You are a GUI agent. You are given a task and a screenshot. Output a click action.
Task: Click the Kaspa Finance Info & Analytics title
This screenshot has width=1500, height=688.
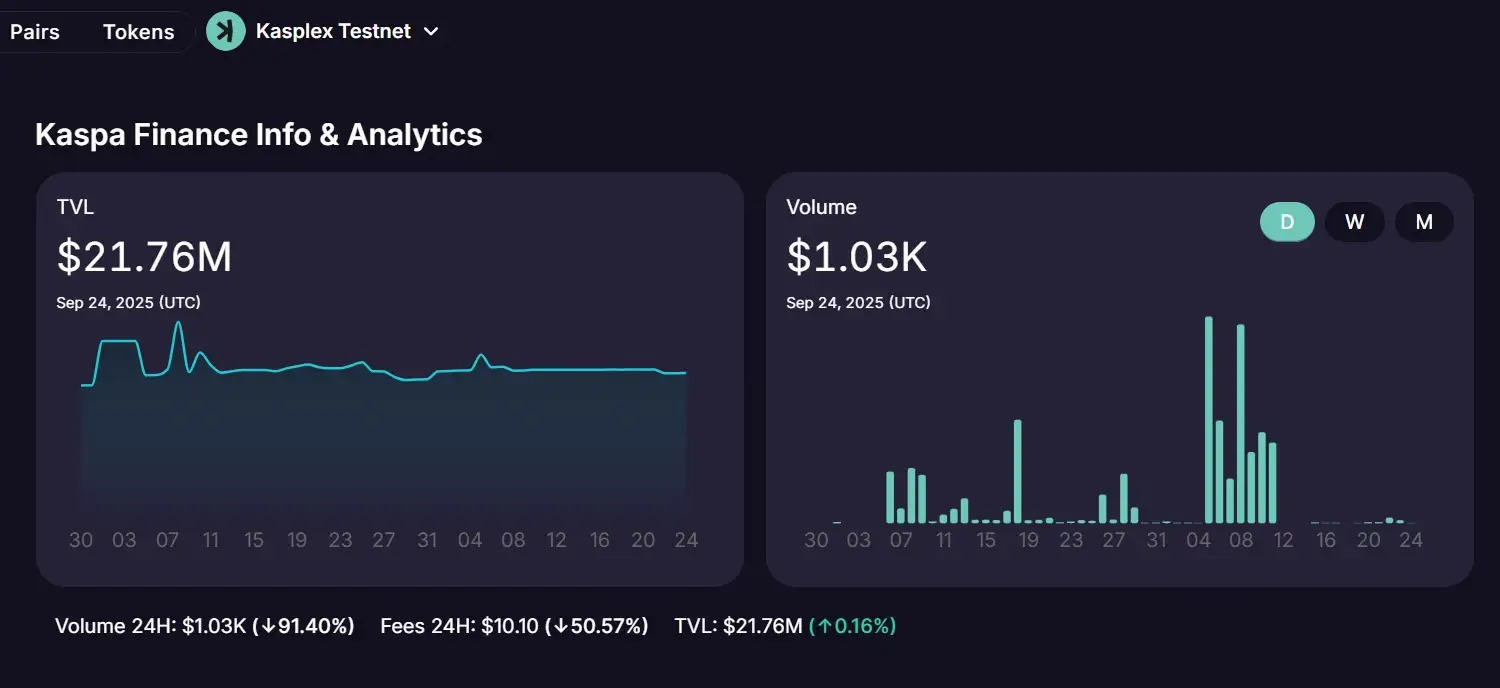[x=259, y=134]
